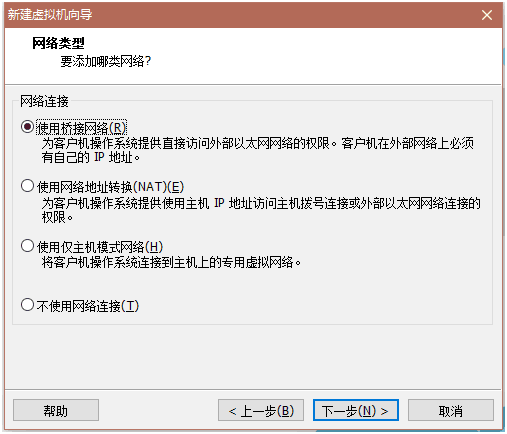This screenshot has height=434, width=507.
Task: Click the 网络连接 group label
Action: (x=44, y=101)
